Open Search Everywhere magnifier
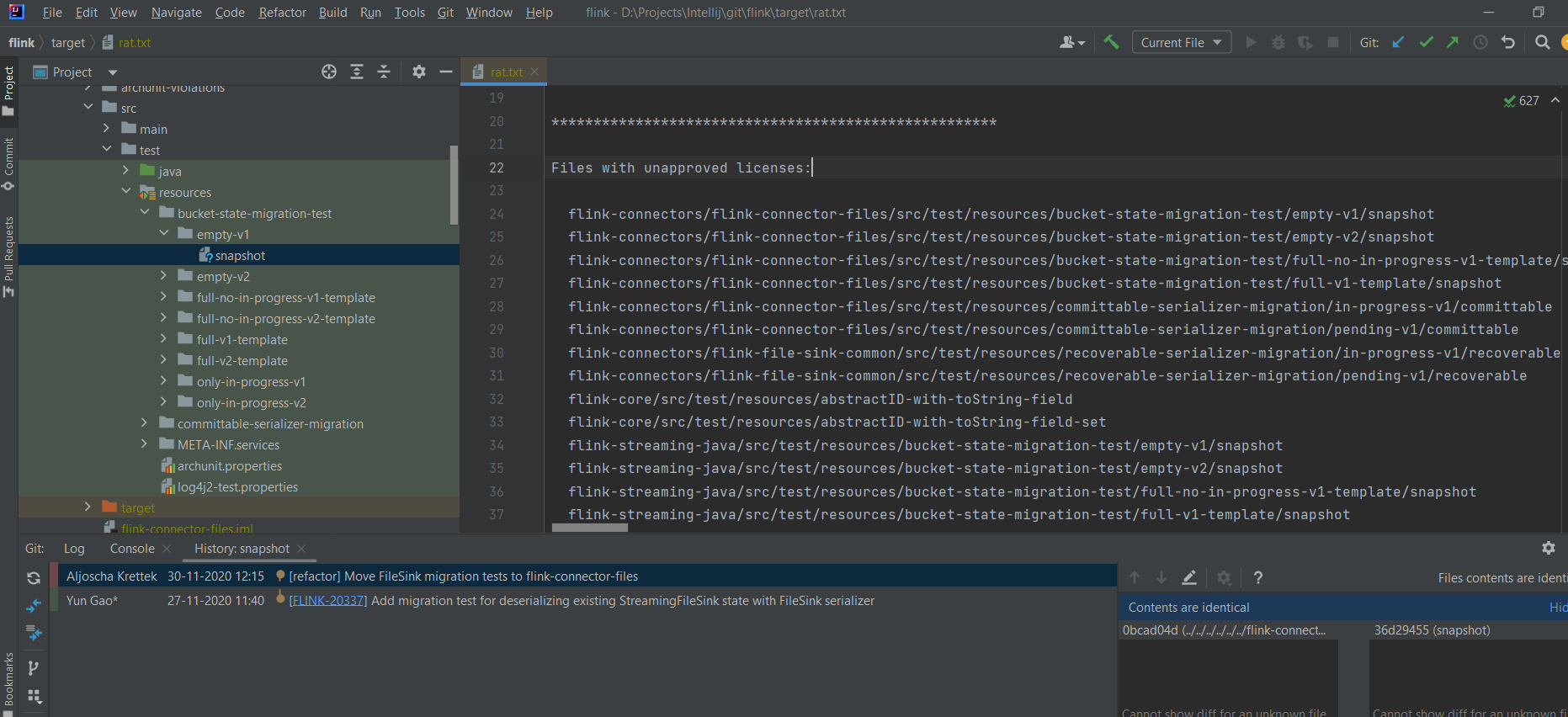Viewport: 1568px width, 717px height. [1543, 42]
